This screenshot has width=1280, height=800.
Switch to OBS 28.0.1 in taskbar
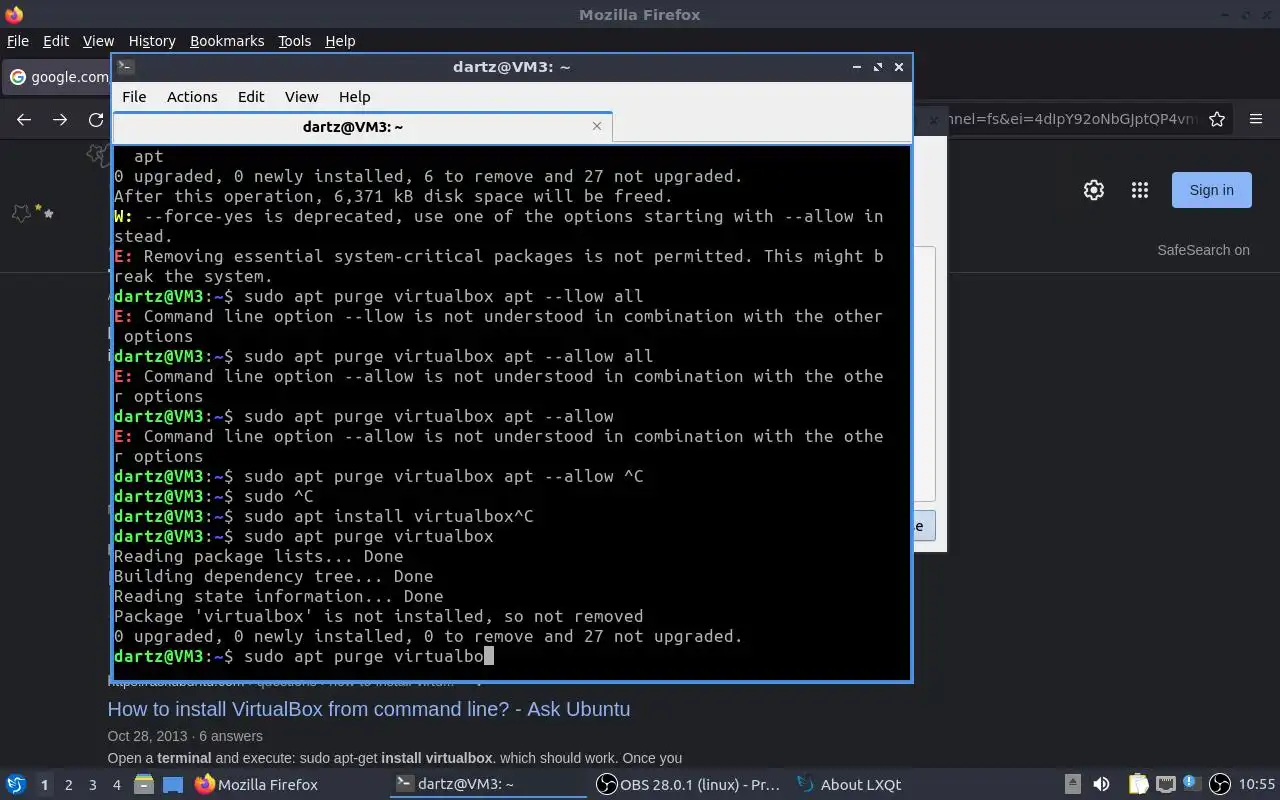(x=687, y=784)
